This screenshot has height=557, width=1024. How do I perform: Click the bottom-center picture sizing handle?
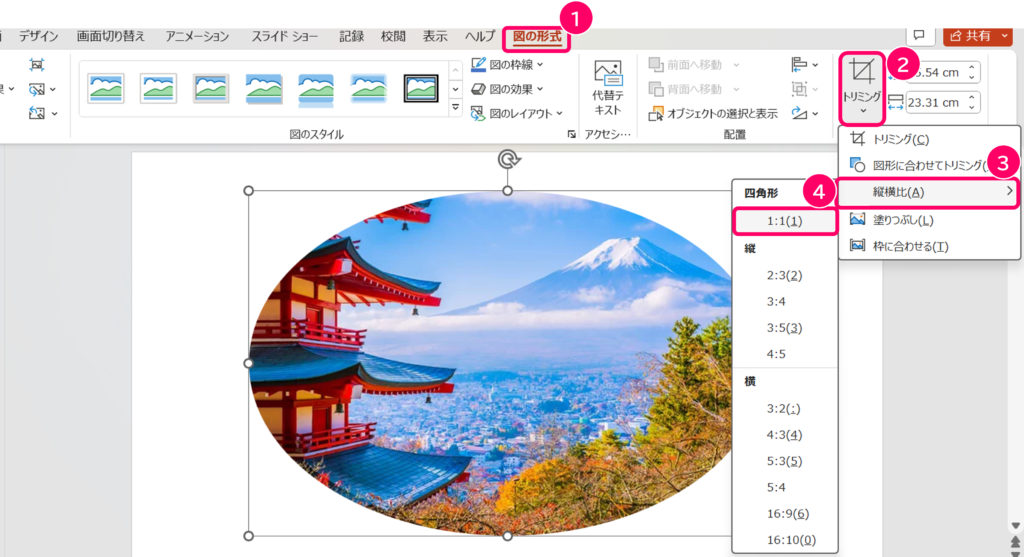coord(507,536)
